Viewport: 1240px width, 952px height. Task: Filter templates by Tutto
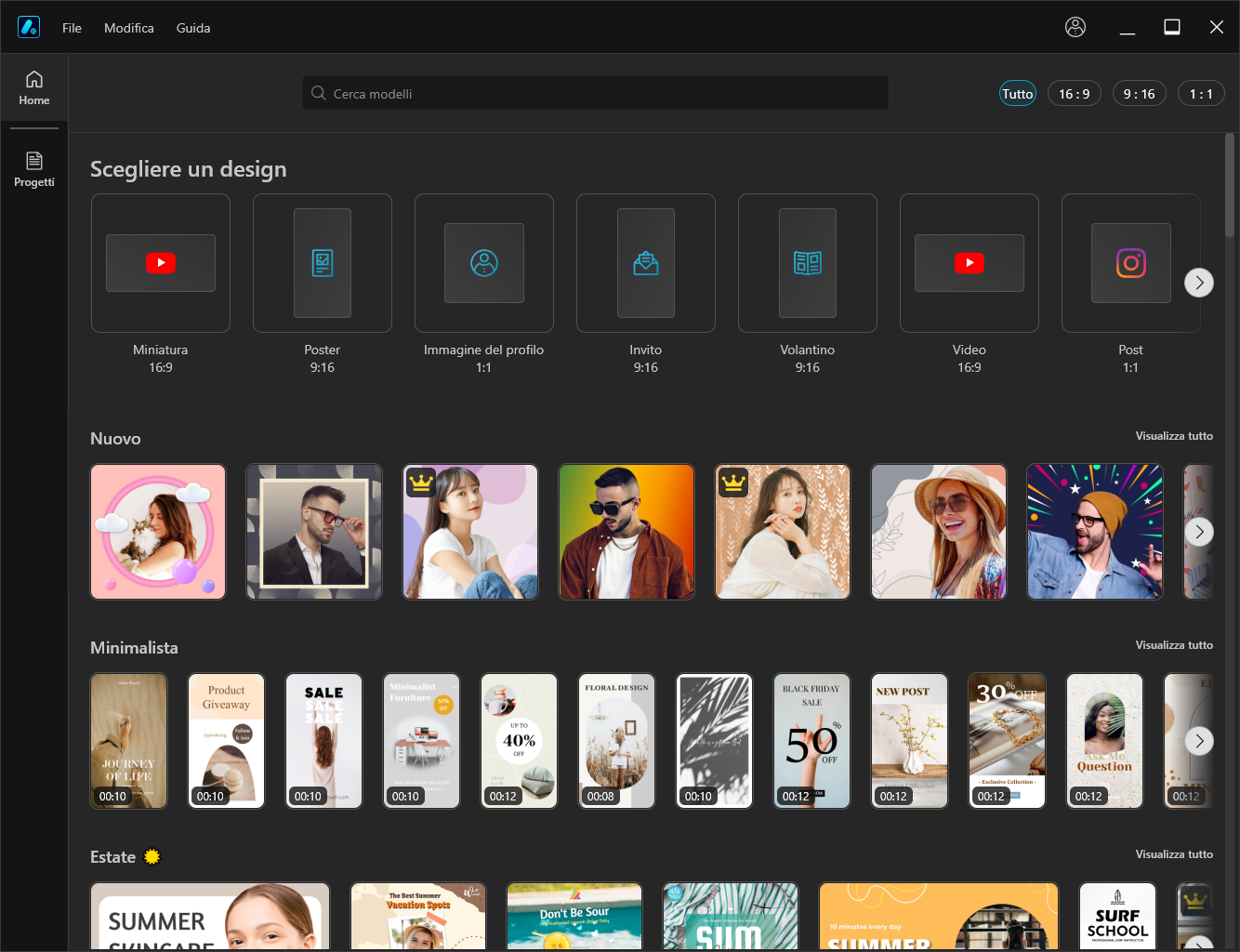(1018, 93)
